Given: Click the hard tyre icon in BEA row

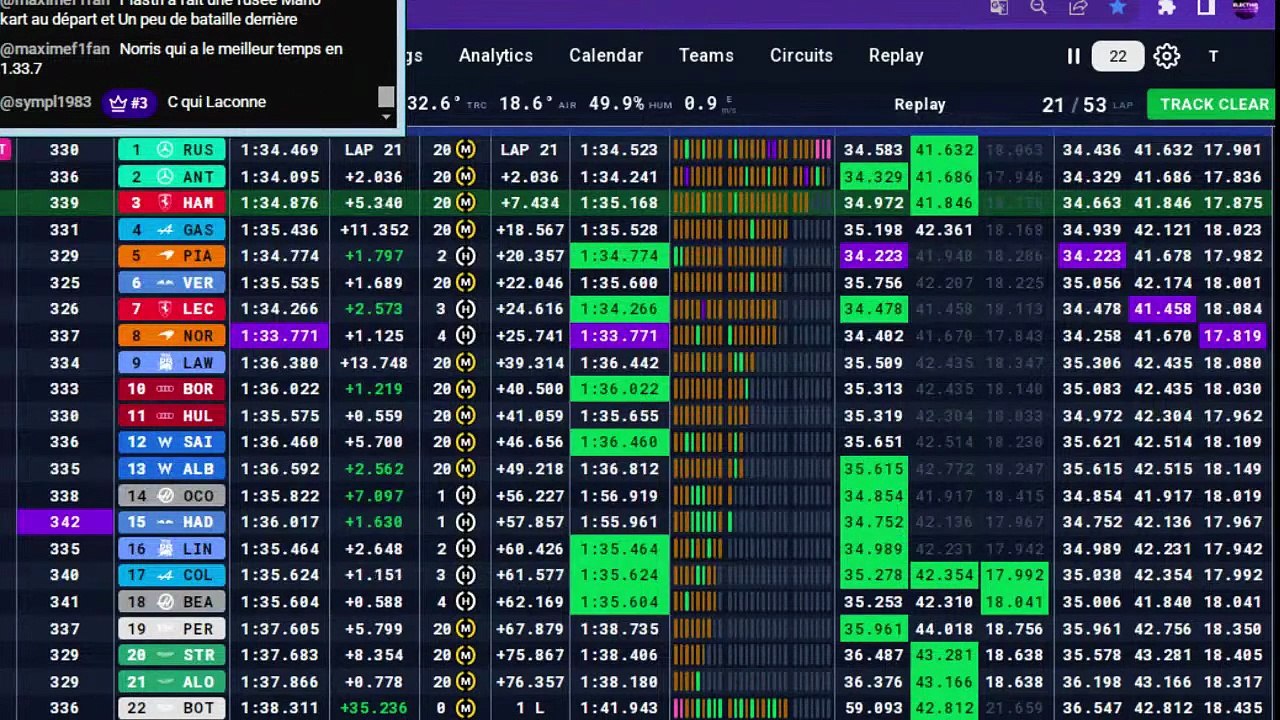Looking at the screenshot, I should pyautogui.click(x=465, y=602).
